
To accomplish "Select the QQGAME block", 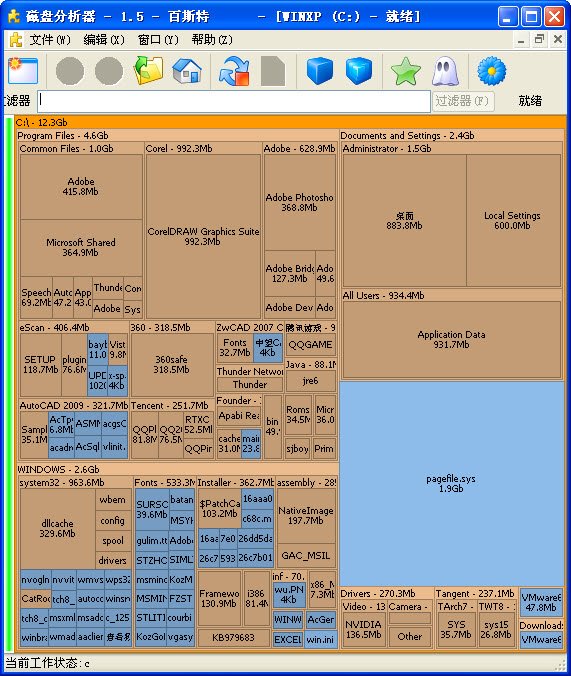I will (x=311, y=345).
